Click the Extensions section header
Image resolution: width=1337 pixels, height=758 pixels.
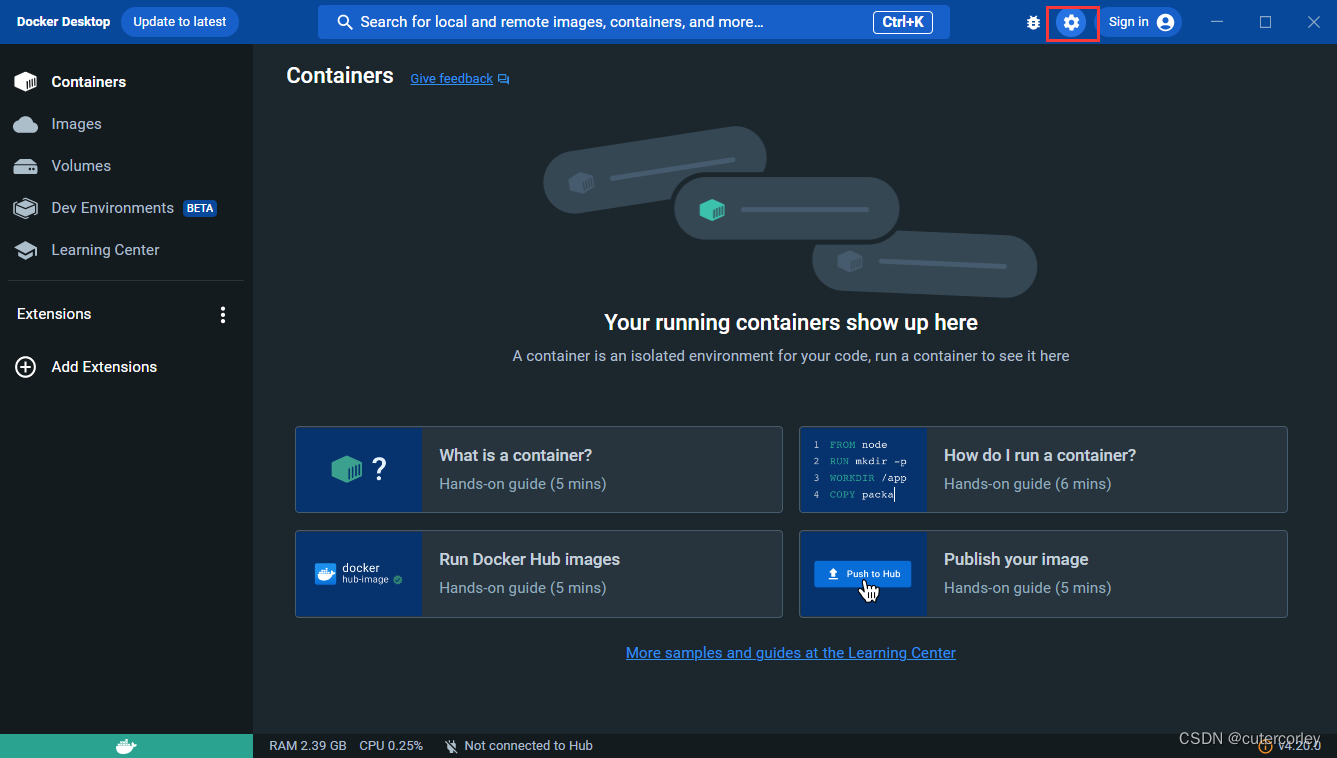click(54, 314)
